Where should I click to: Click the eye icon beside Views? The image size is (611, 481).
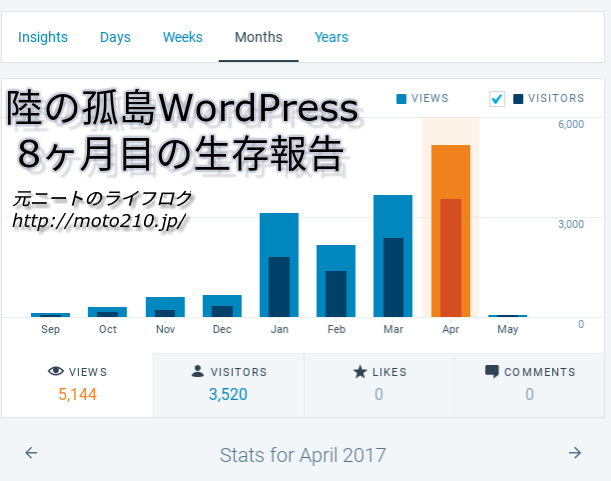pos(56,371)
